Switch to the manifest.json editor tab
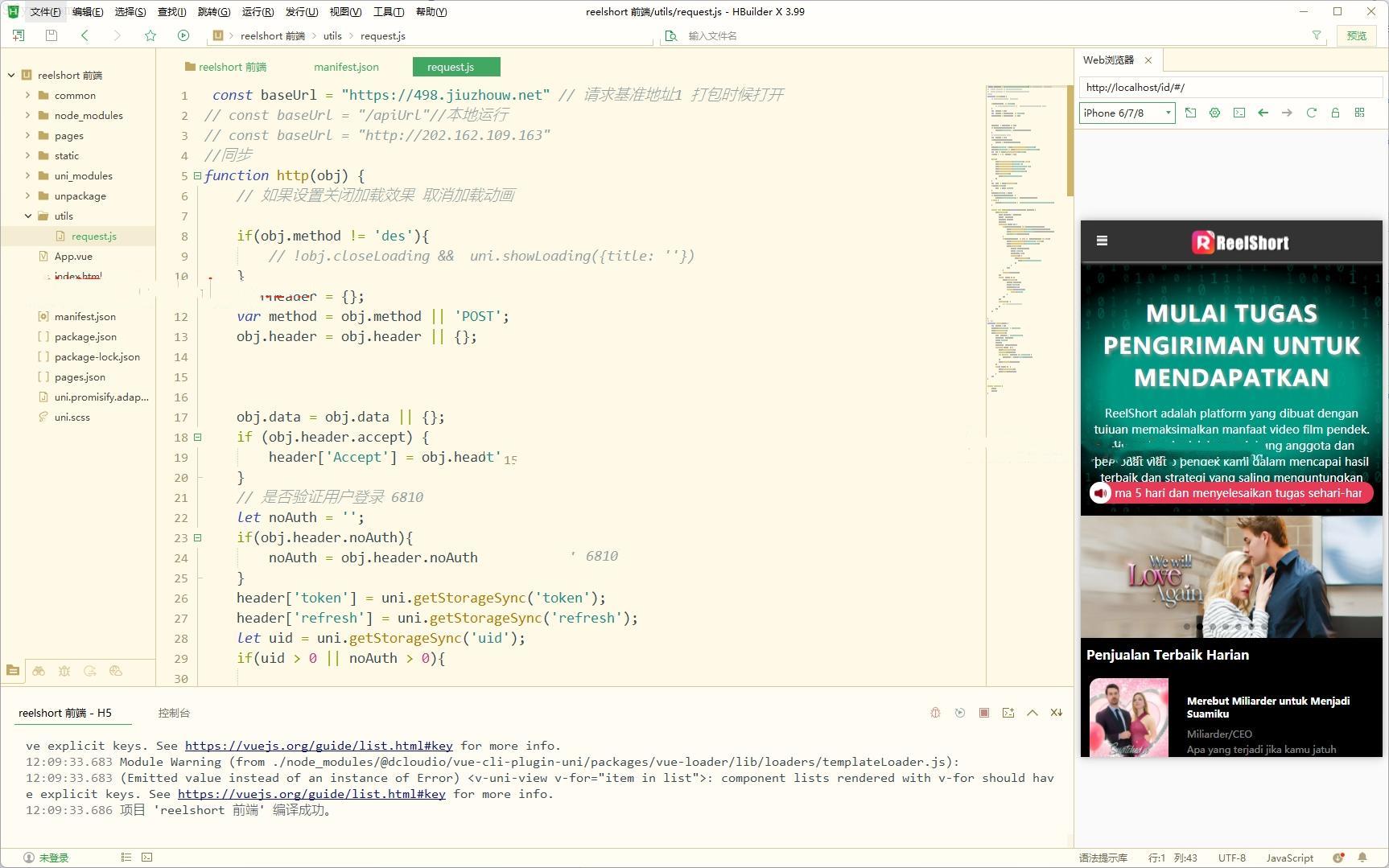1389x868 pixels. (346, 67)
